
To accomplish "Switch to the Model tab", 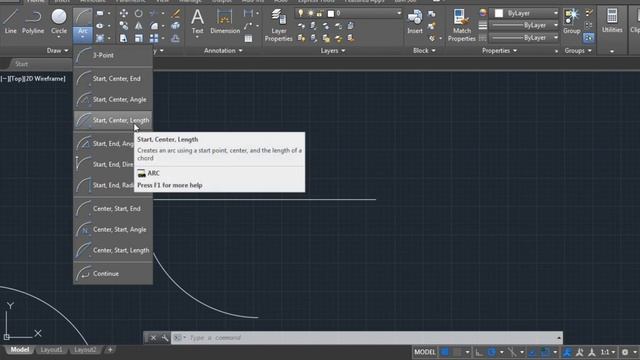I will click(x=19, y=350).
